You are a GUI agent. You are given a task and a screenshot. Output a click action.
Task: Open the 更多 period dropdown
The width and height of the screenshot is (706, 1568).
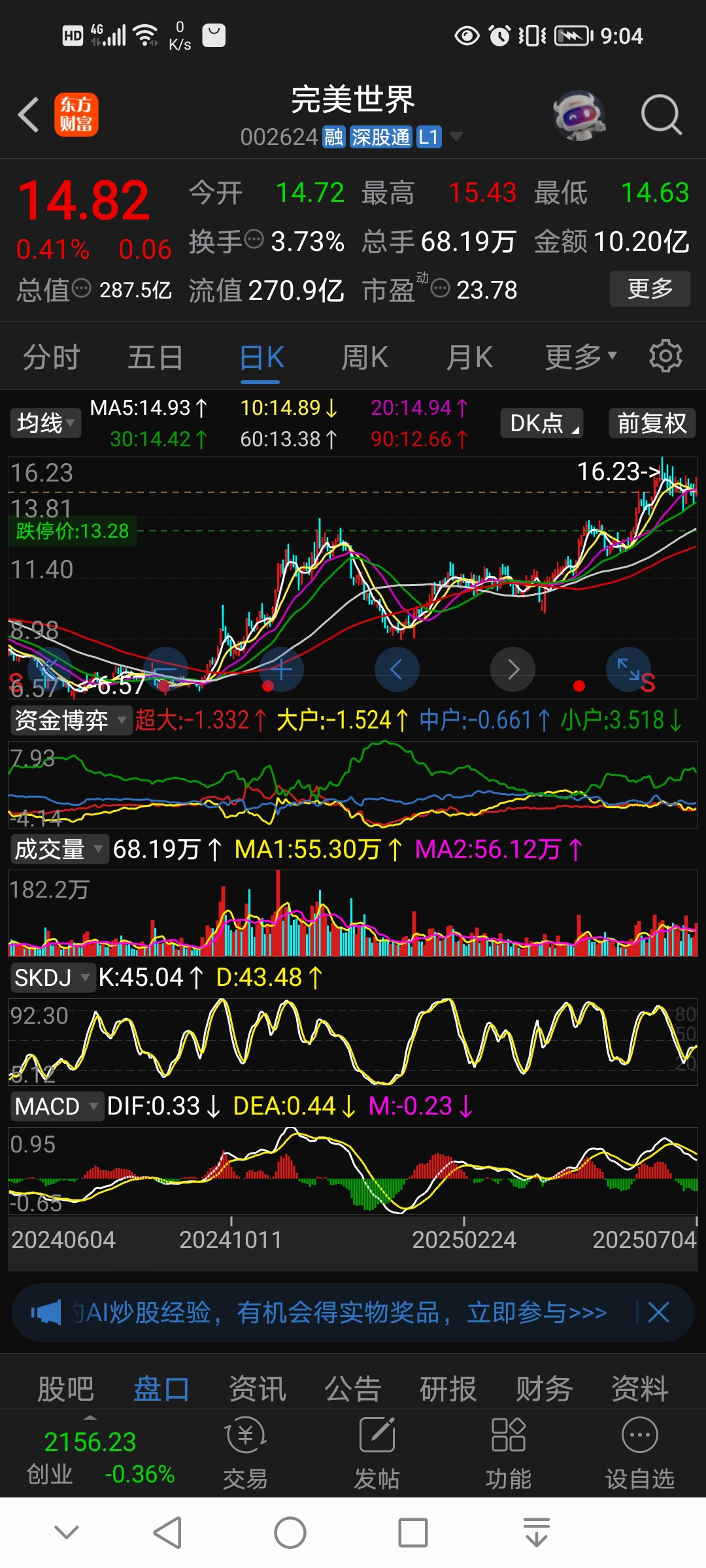coord(581,357)
